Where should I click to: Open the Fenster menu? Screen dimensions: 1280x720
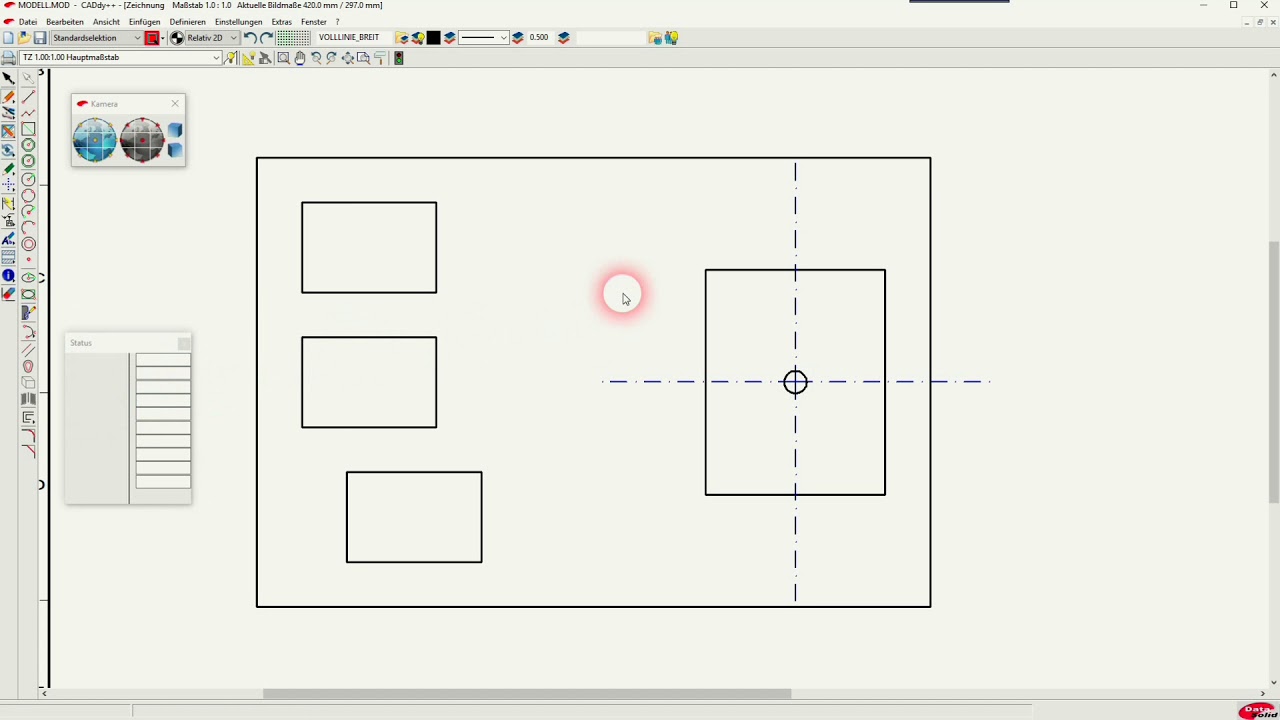[x=314, y=21]
